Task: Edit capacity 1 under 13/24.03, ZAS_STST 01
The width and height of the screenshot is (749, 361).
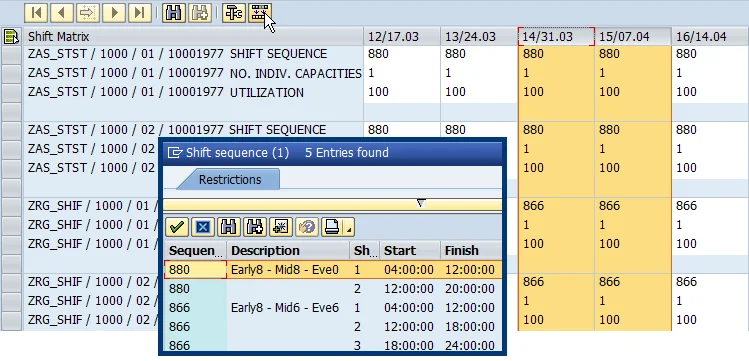Action: 479,73
